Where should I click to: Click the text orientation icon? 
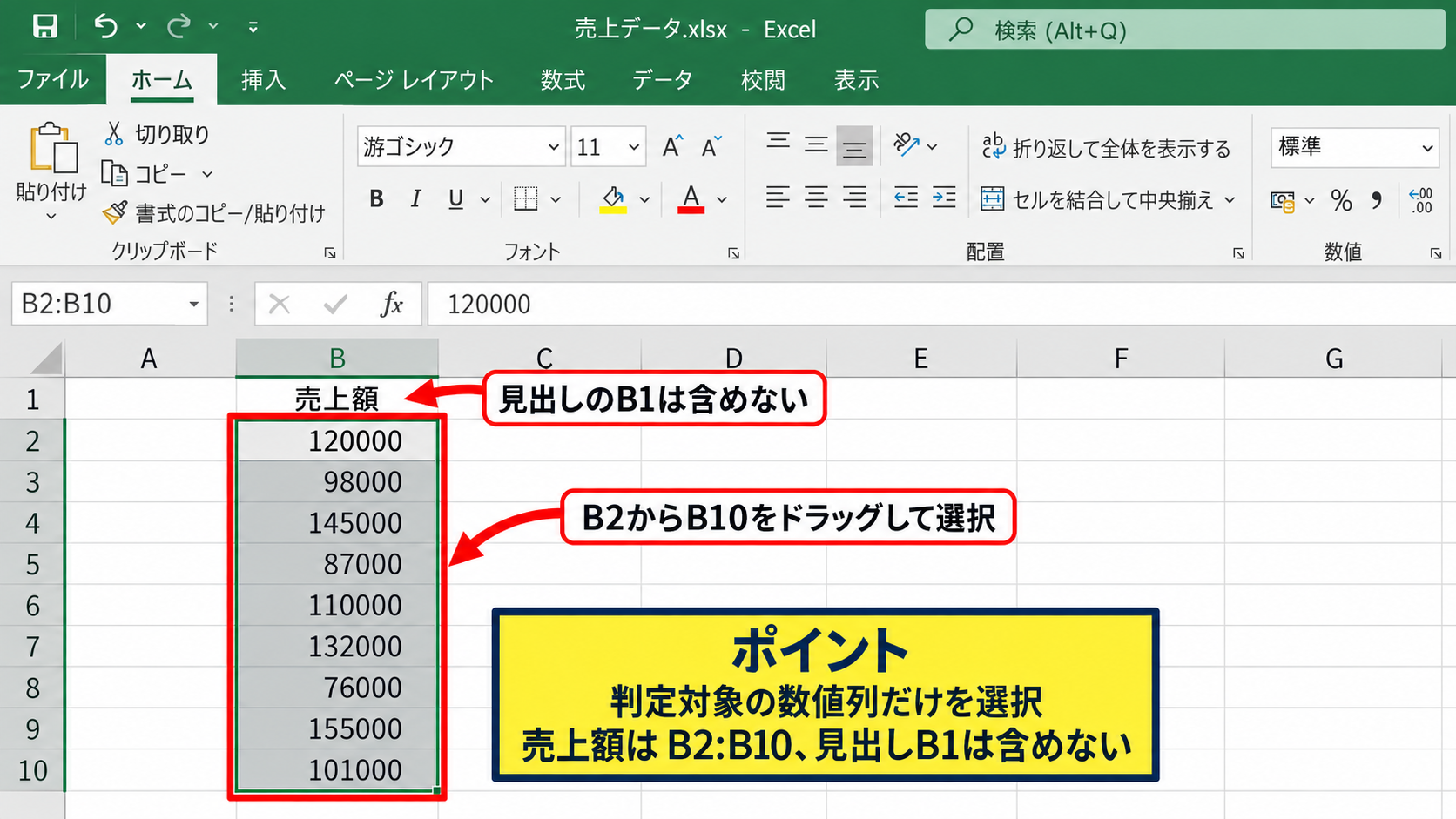[906, 145]
